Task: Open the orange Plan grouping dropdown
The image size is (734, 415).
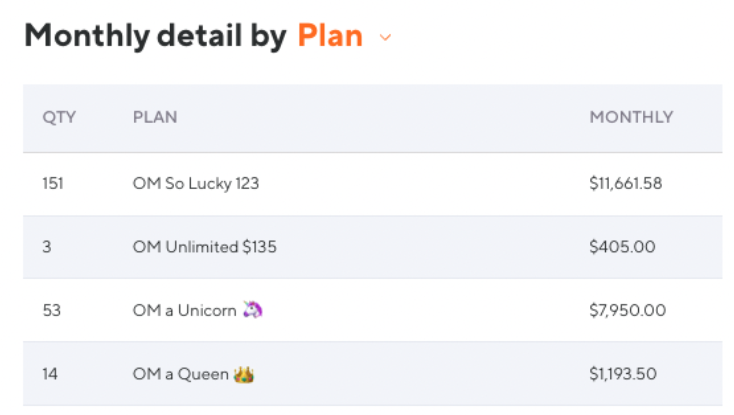Action: [x=330, y=36]
